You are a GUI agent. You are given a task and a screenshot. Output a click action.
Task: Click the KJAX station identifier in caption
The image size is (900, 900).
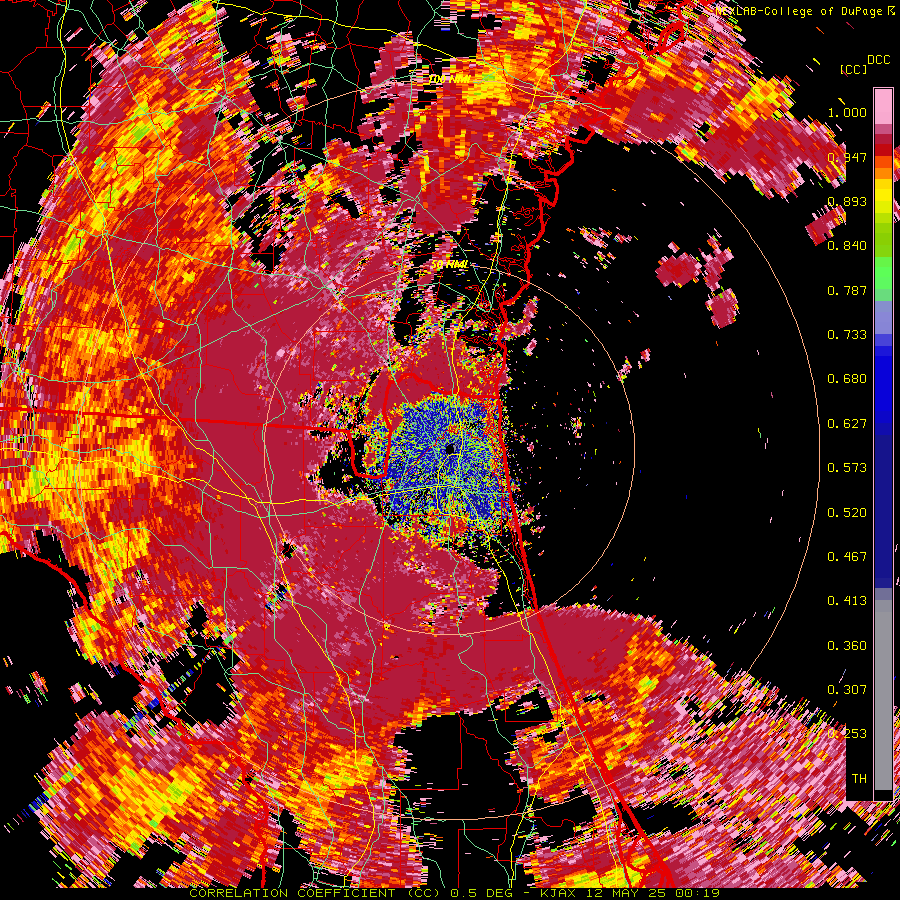[560, 893]
